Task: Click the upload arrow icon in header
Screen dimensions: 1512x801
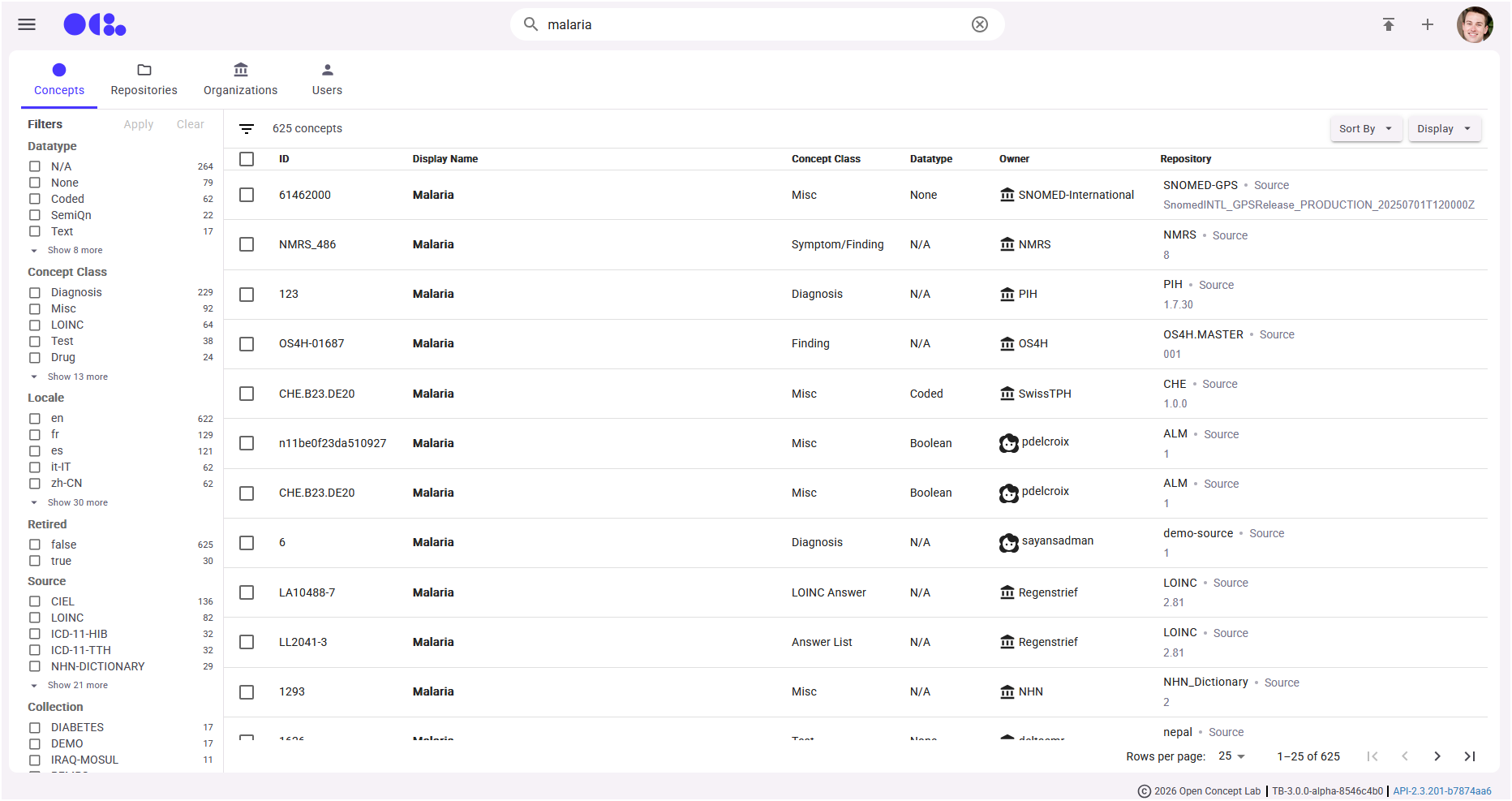Action: pos(1388,24)
